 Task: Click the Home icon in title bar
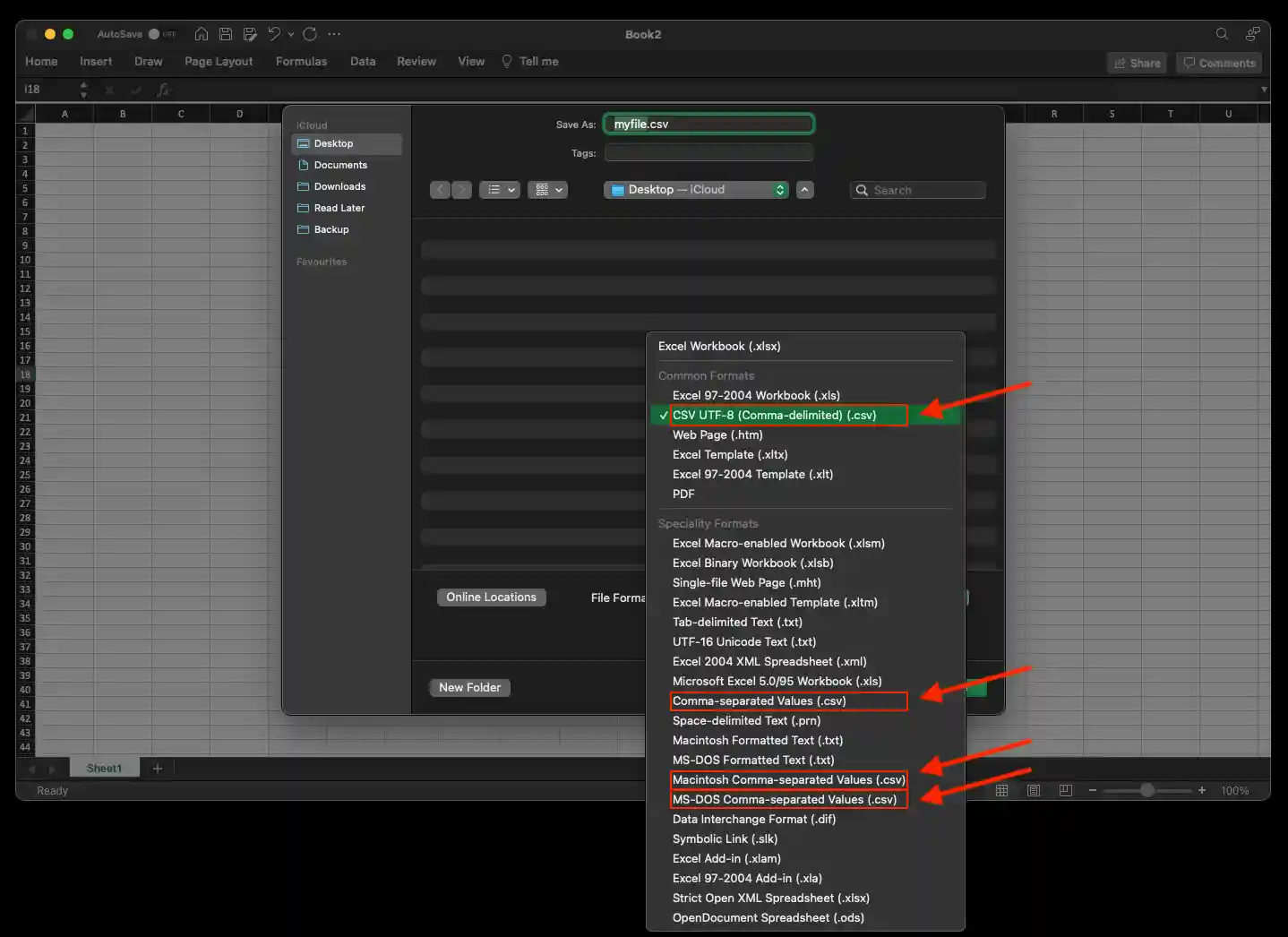click(x=202, y=34)
